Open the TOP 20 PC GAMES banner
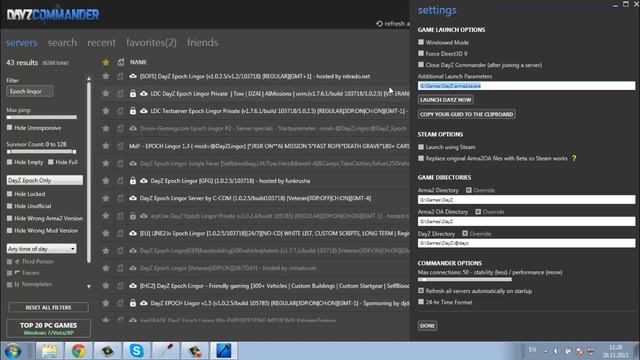Image resolution: width=640 pixels, height=360 pixels. click(x=48, y=329)
